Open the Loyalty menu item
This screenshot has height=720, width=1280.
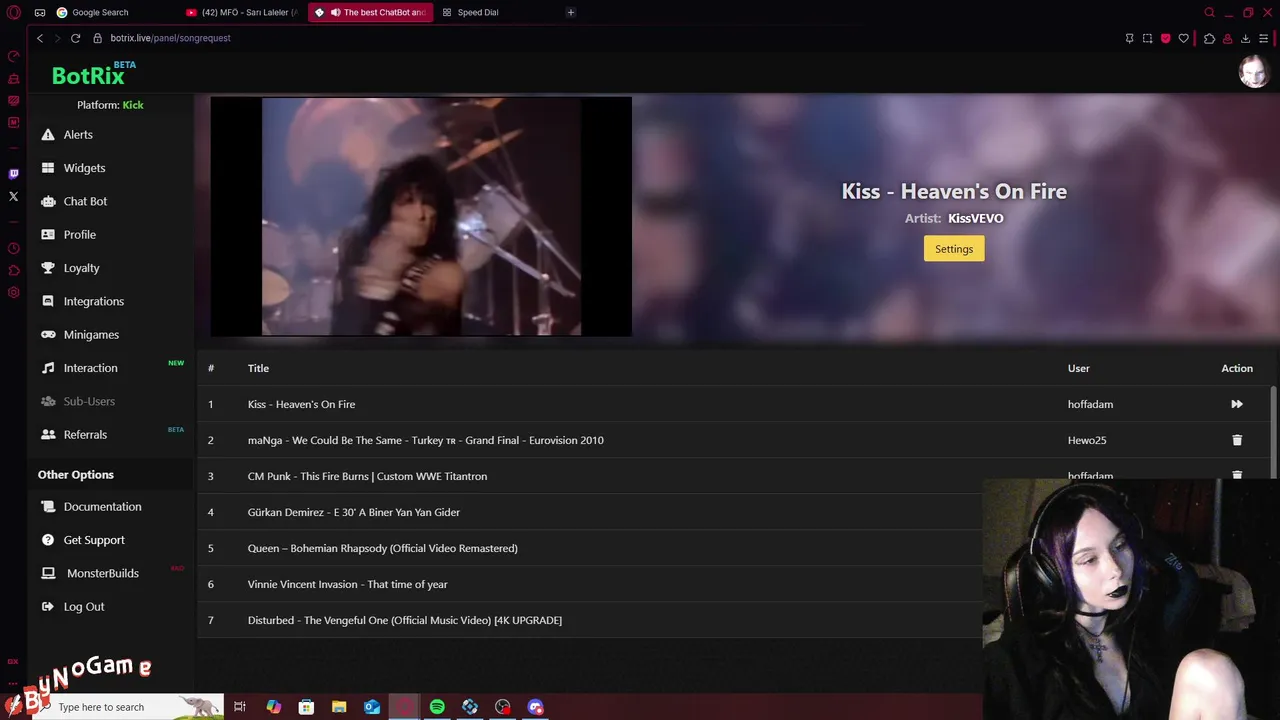pos(81,268)
